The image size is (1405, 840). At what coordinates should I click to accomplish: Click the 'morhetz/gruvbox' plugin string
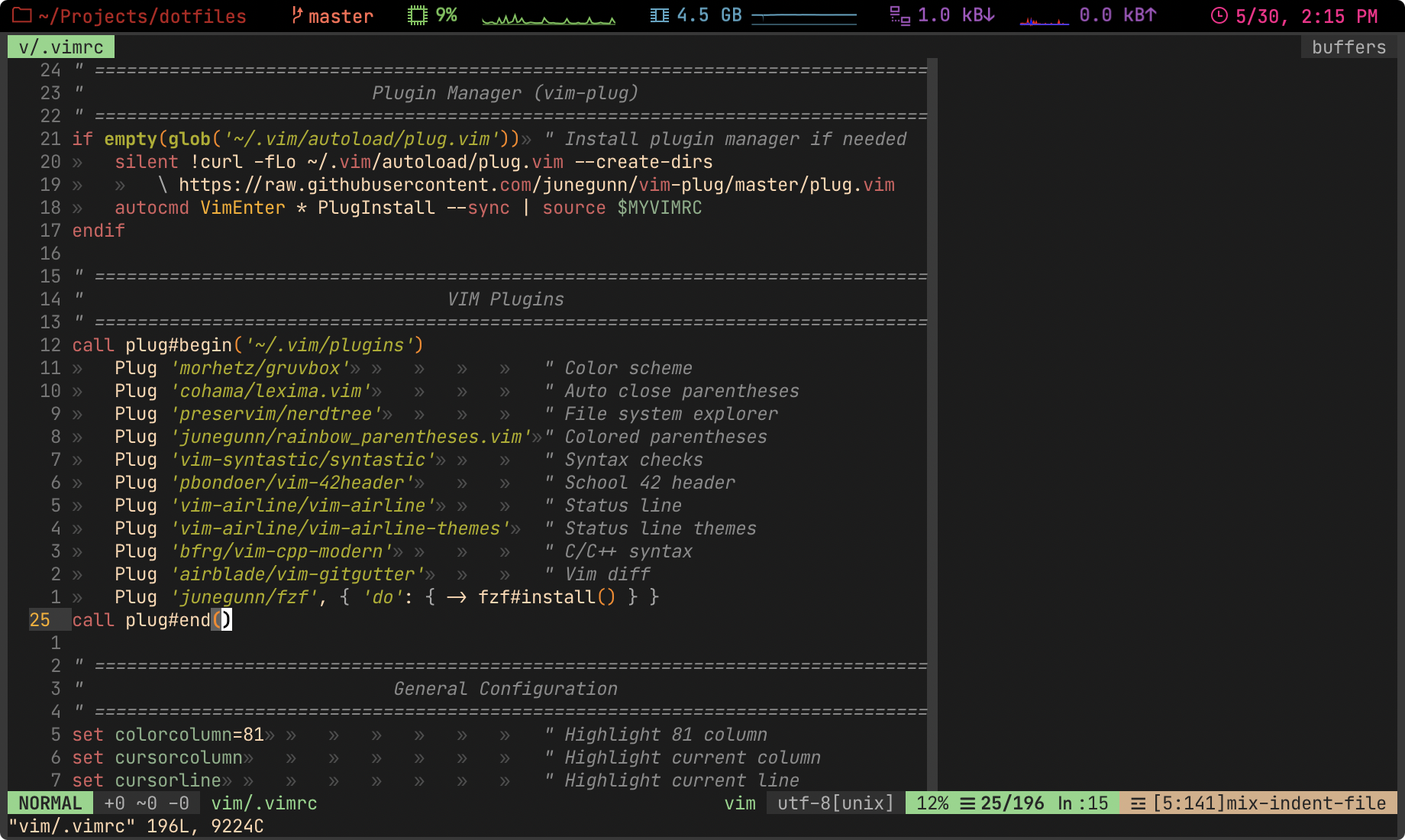tap(260, 368)
